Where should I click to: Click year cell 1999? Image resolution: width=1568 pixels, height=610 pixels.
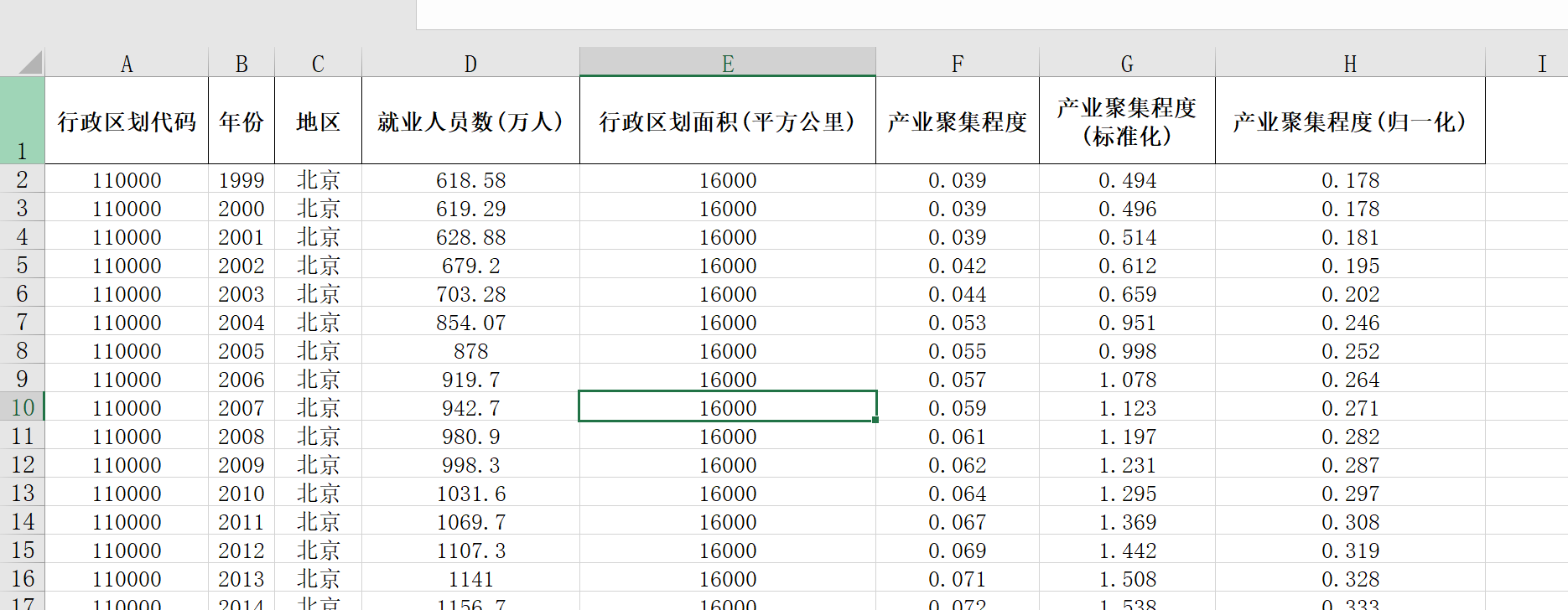pos(241,179)
